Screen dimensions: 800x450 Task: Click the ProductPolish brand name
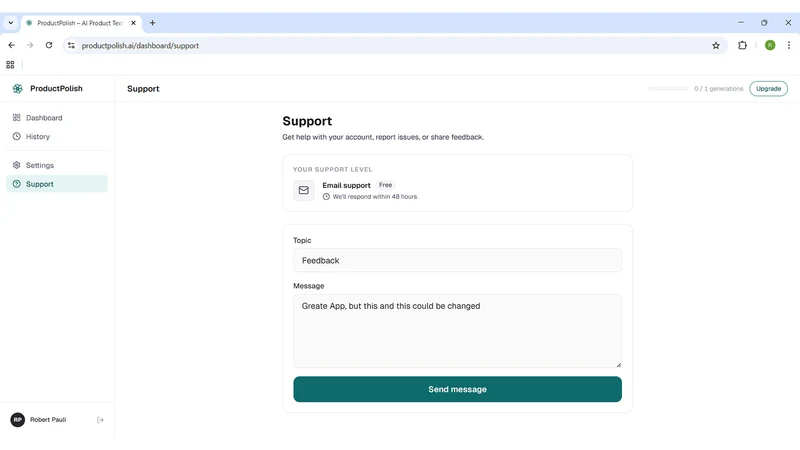tap(56, 89)
